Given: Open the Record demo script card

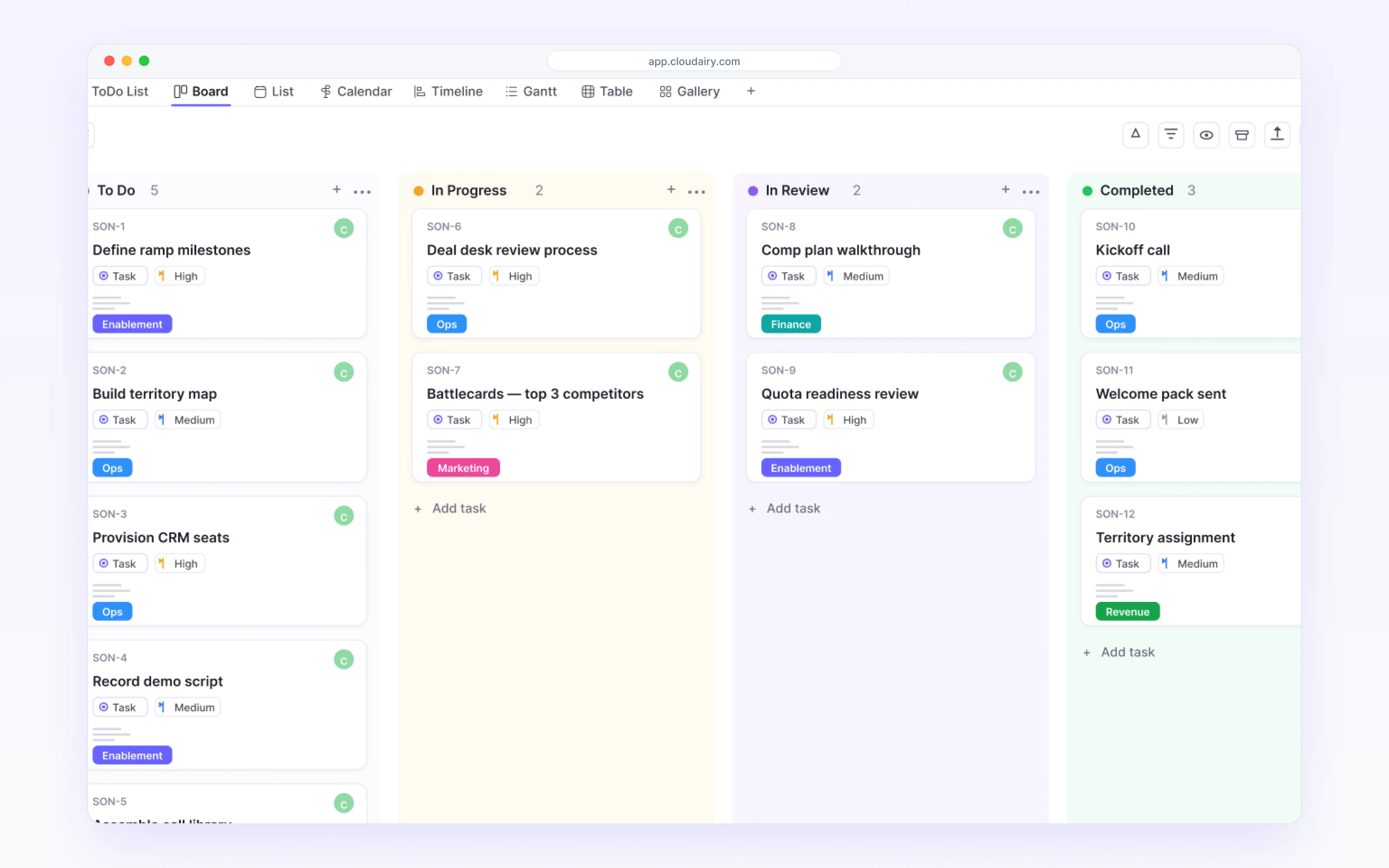Looking at the screenshot, I should [227, 705].
